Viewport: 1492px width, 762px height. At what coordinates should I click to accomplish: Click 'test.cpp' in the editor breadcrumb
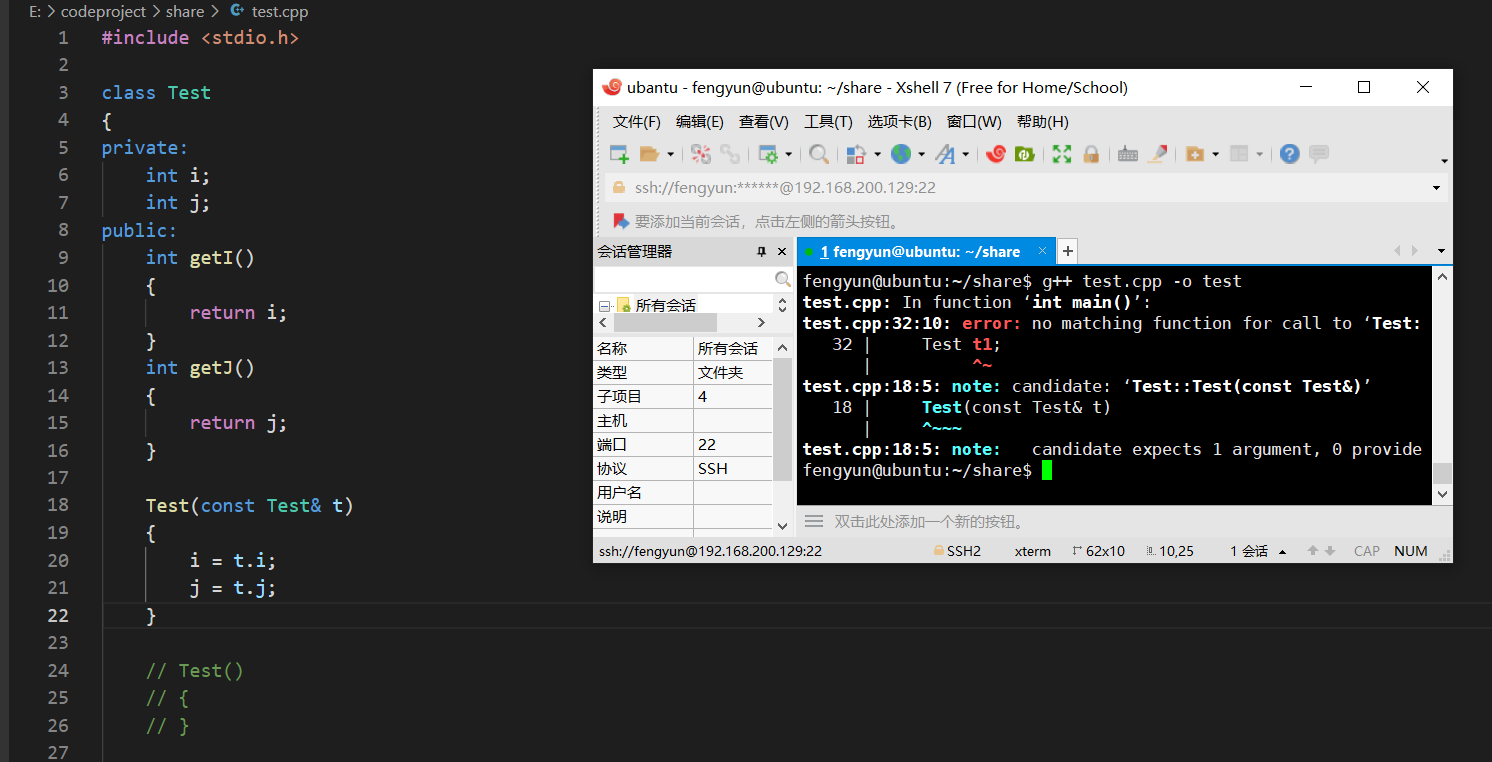coord(280,12)
